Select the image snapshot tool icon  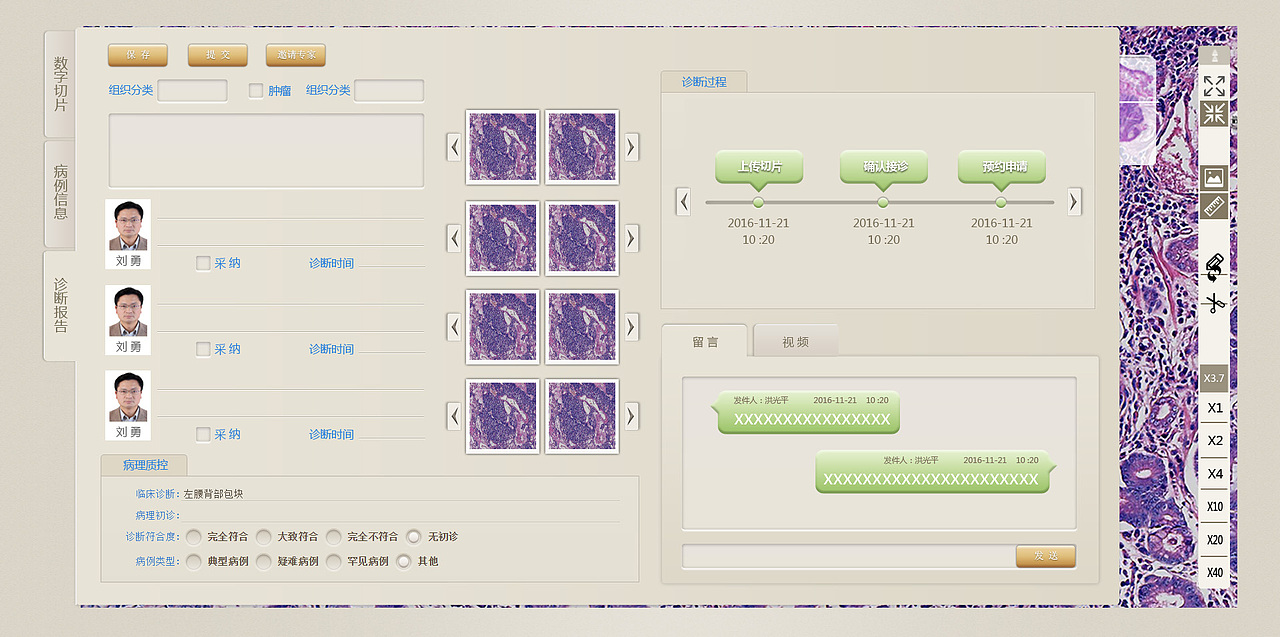click(1214, 178)
